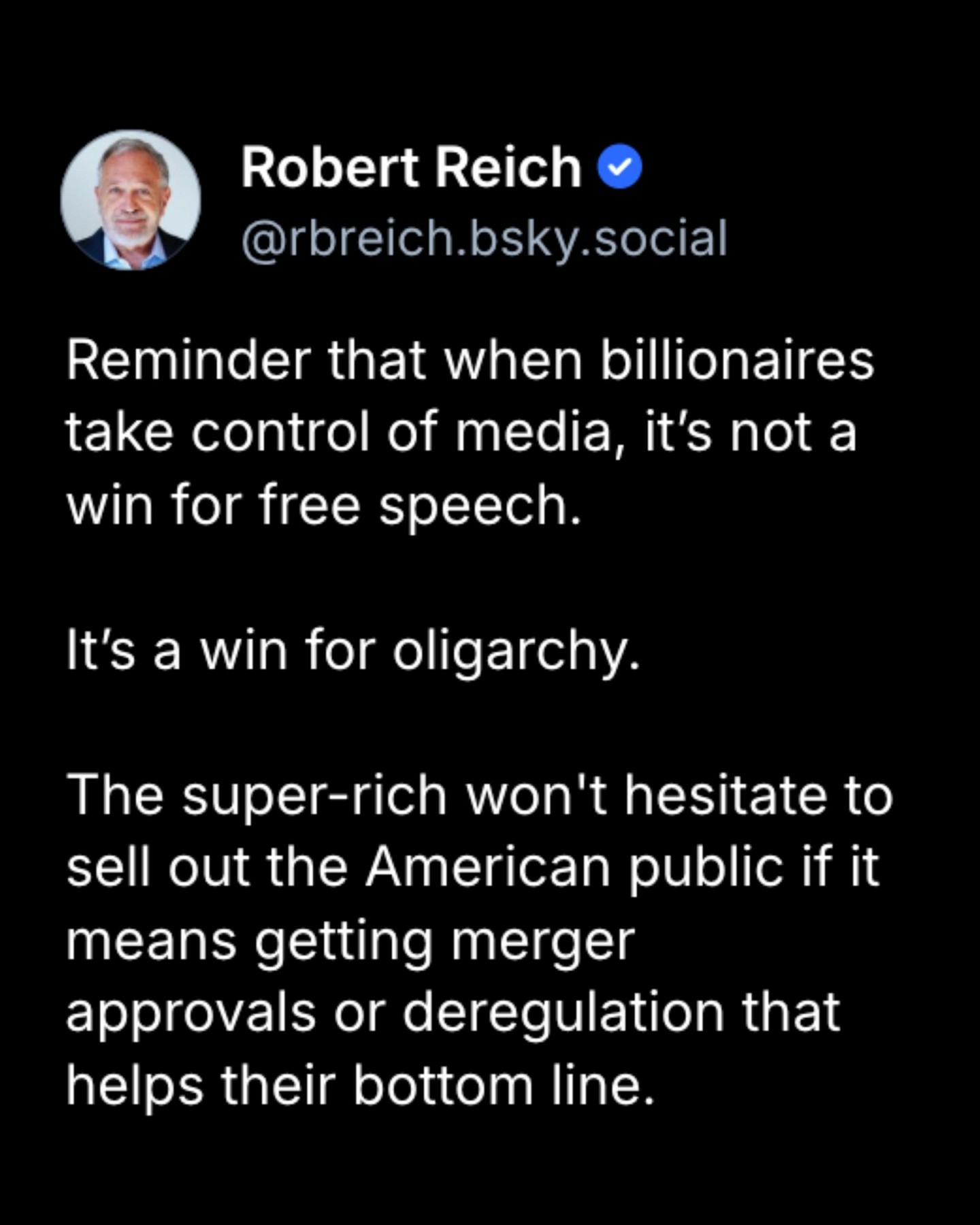The width and height of the screenshot is (980, 1225).
Task: Click the Robert Reich display name
Action: pyautogui.click(x=411, y=167)
